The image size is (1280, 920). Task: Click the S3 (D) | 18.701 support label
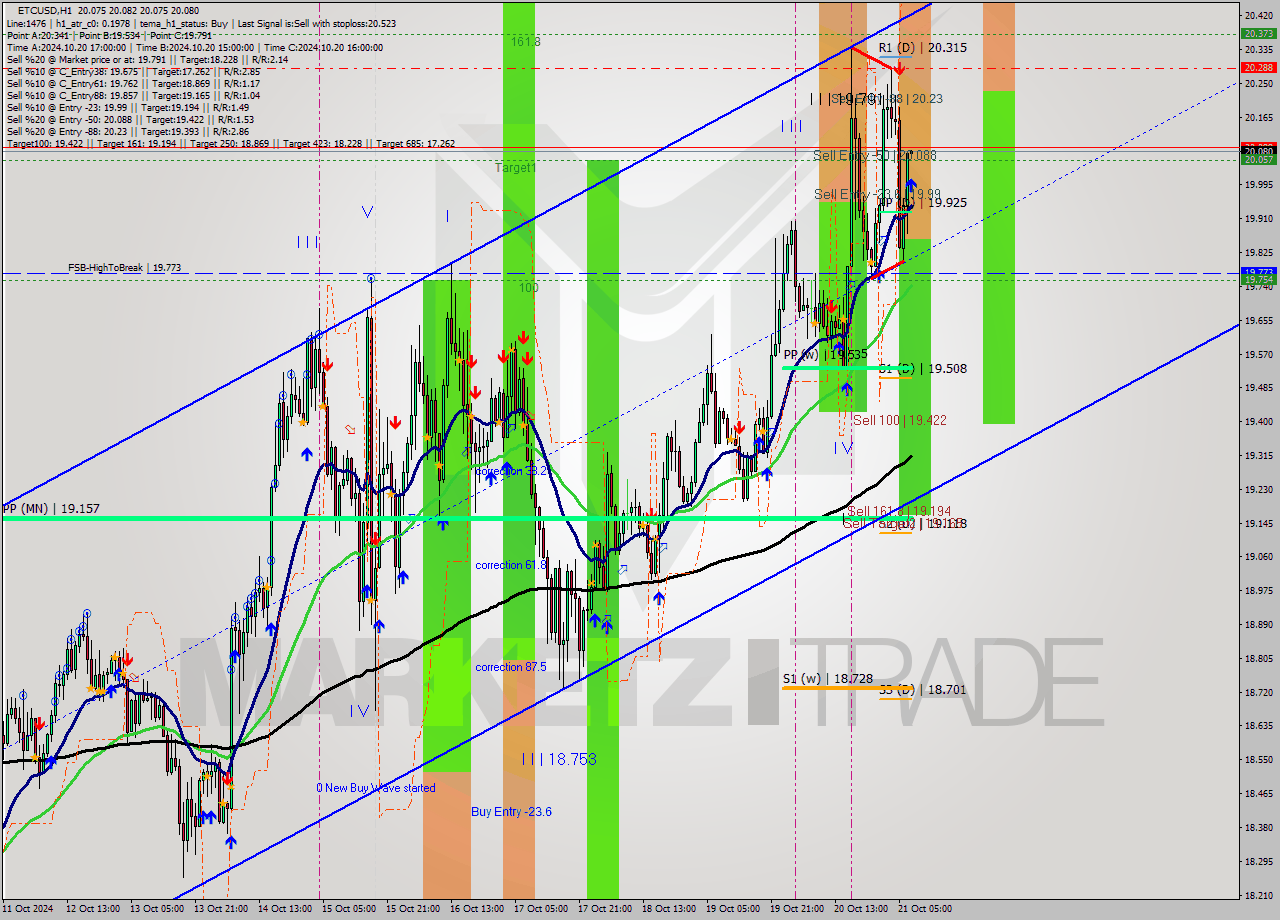click(922, 690)
